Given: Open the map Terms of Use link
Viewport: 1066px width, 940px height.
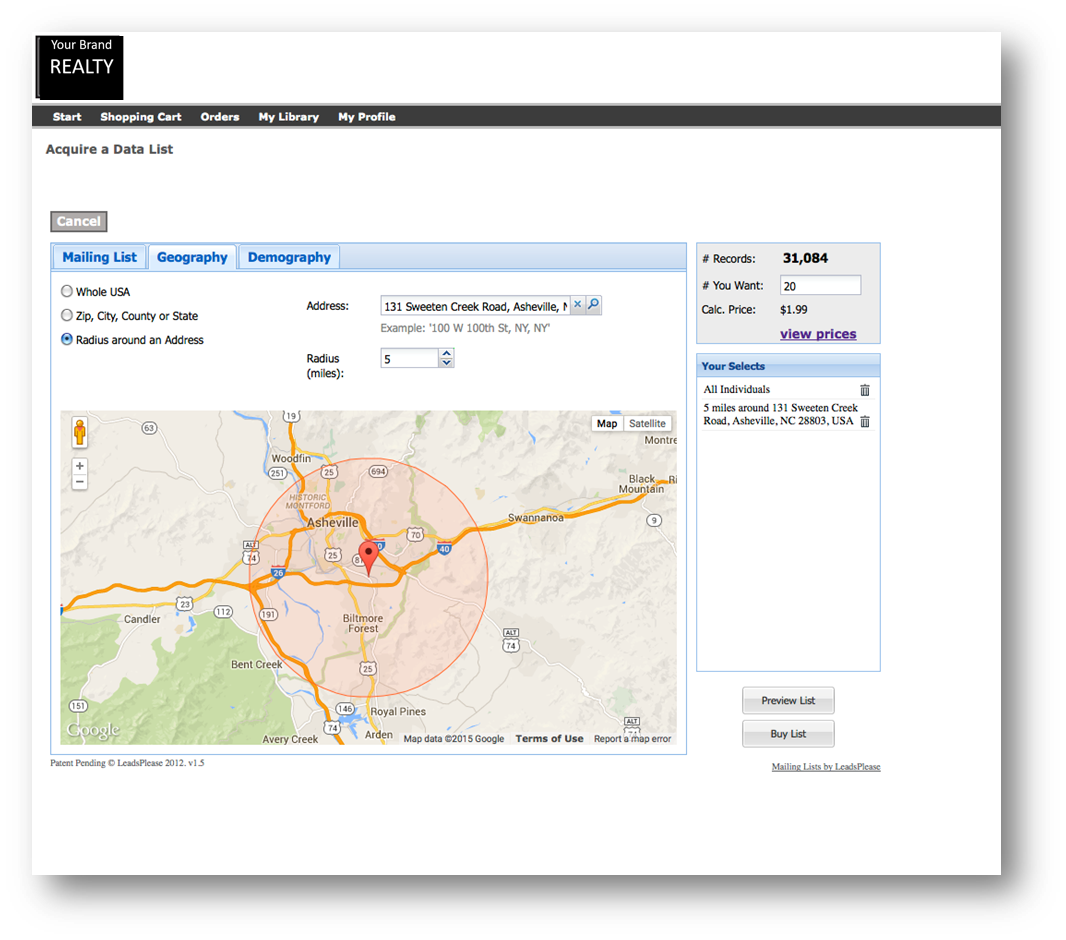Looking at the screenshot, I should [549, 739].
